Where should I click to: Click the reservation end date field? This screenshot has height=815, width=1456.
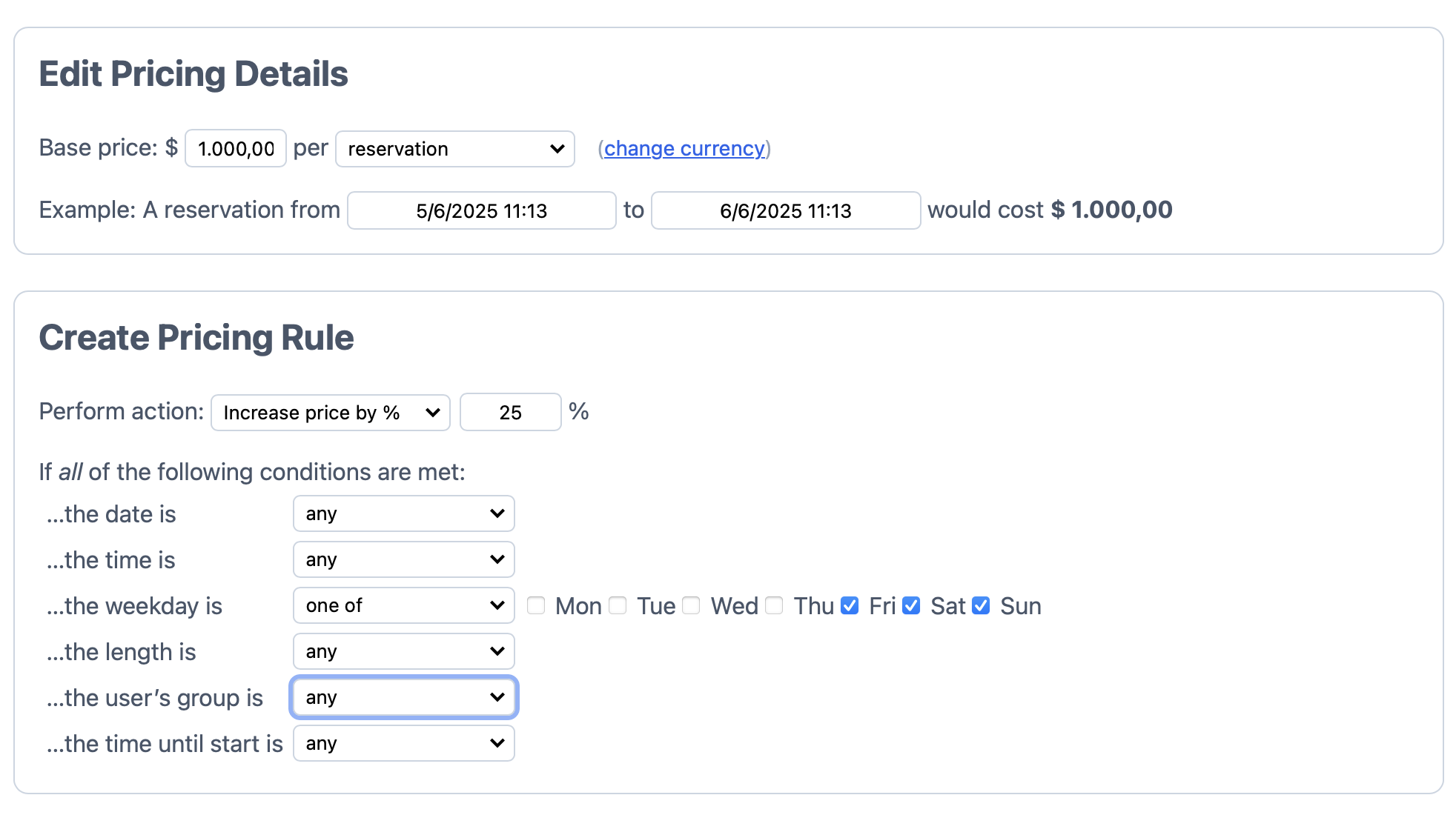(785, 211)
